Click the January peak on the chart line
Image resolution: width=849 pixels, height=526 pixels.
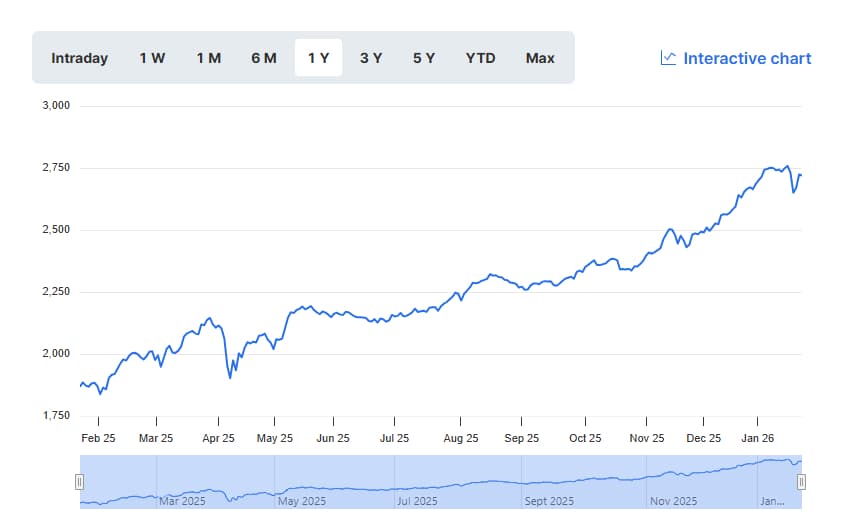[787, 166]
